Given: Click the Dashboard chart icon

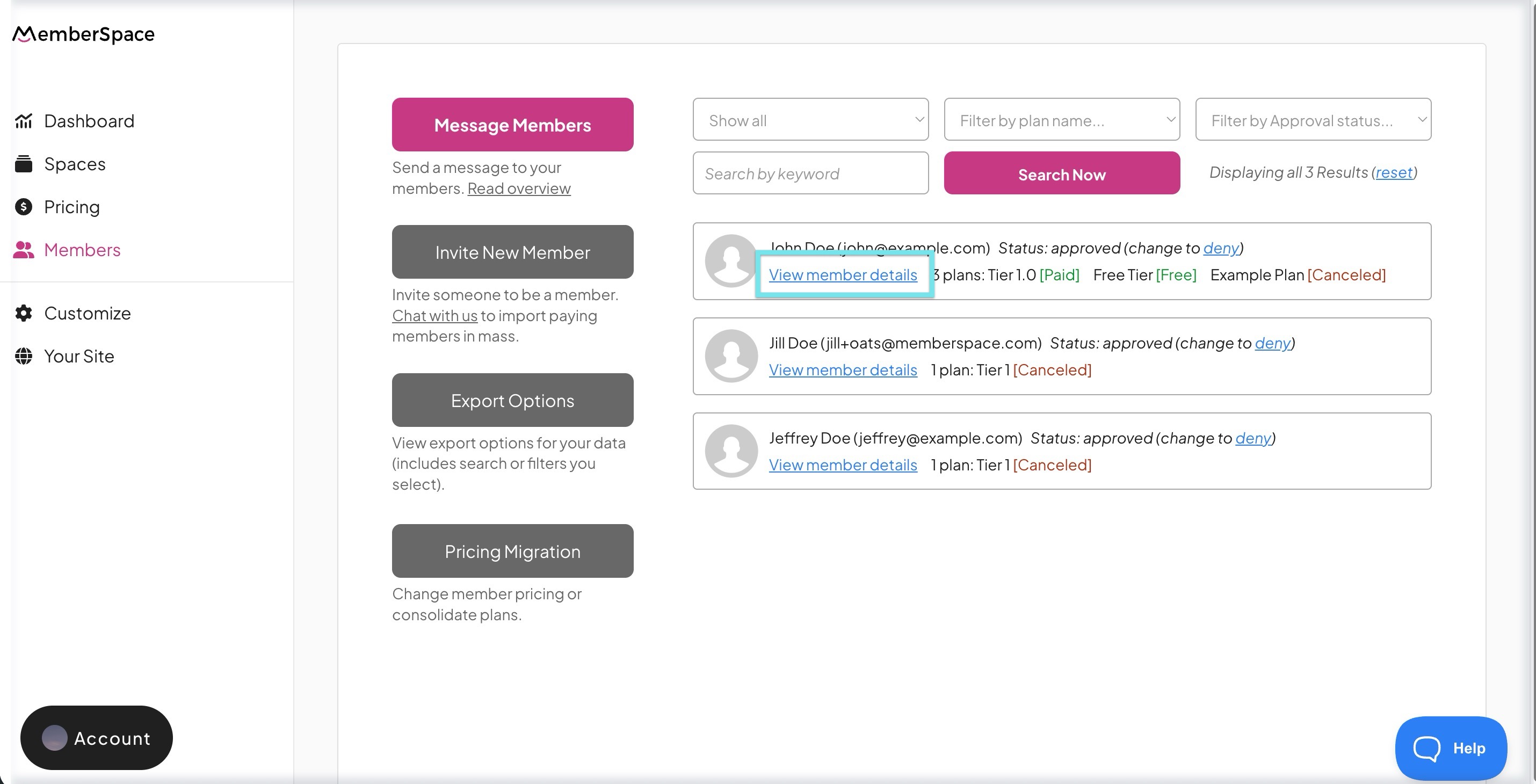Looking at the screenshot, I should 23,121.
